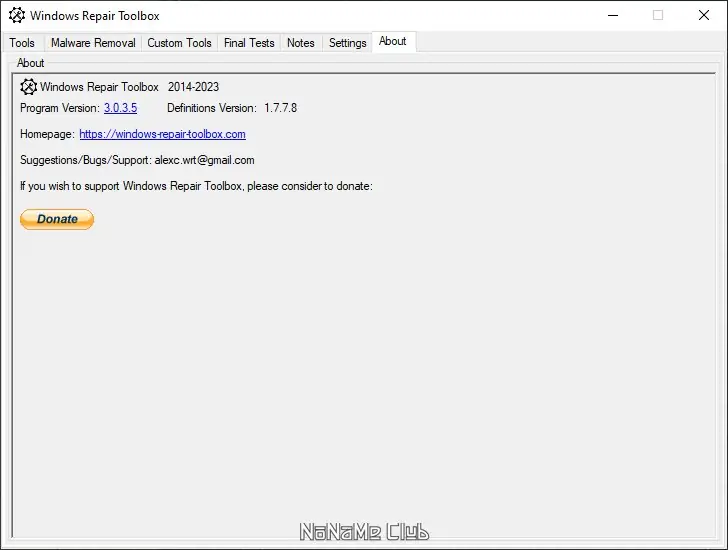Open the windows-repair-toolbox.com homepage link
Screen dimensions: 728x550
click(162, 134)
